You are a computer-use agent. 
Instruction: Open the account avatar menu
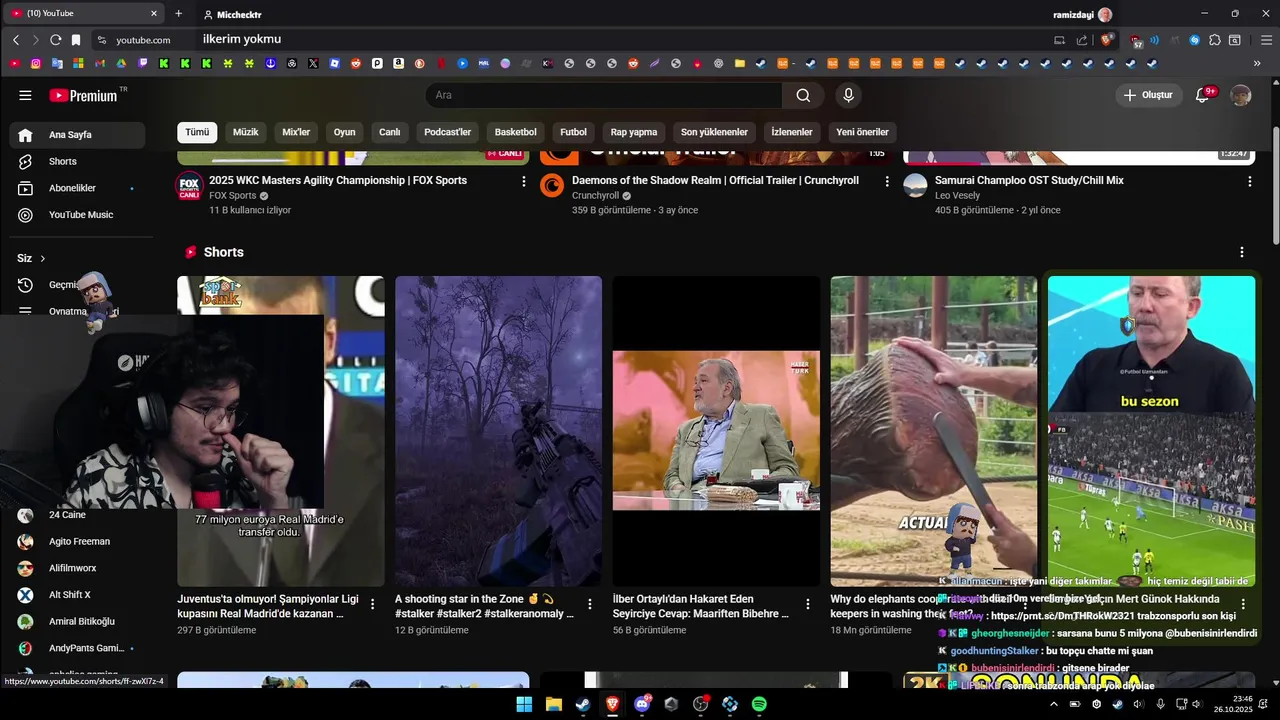[1241, 95]
